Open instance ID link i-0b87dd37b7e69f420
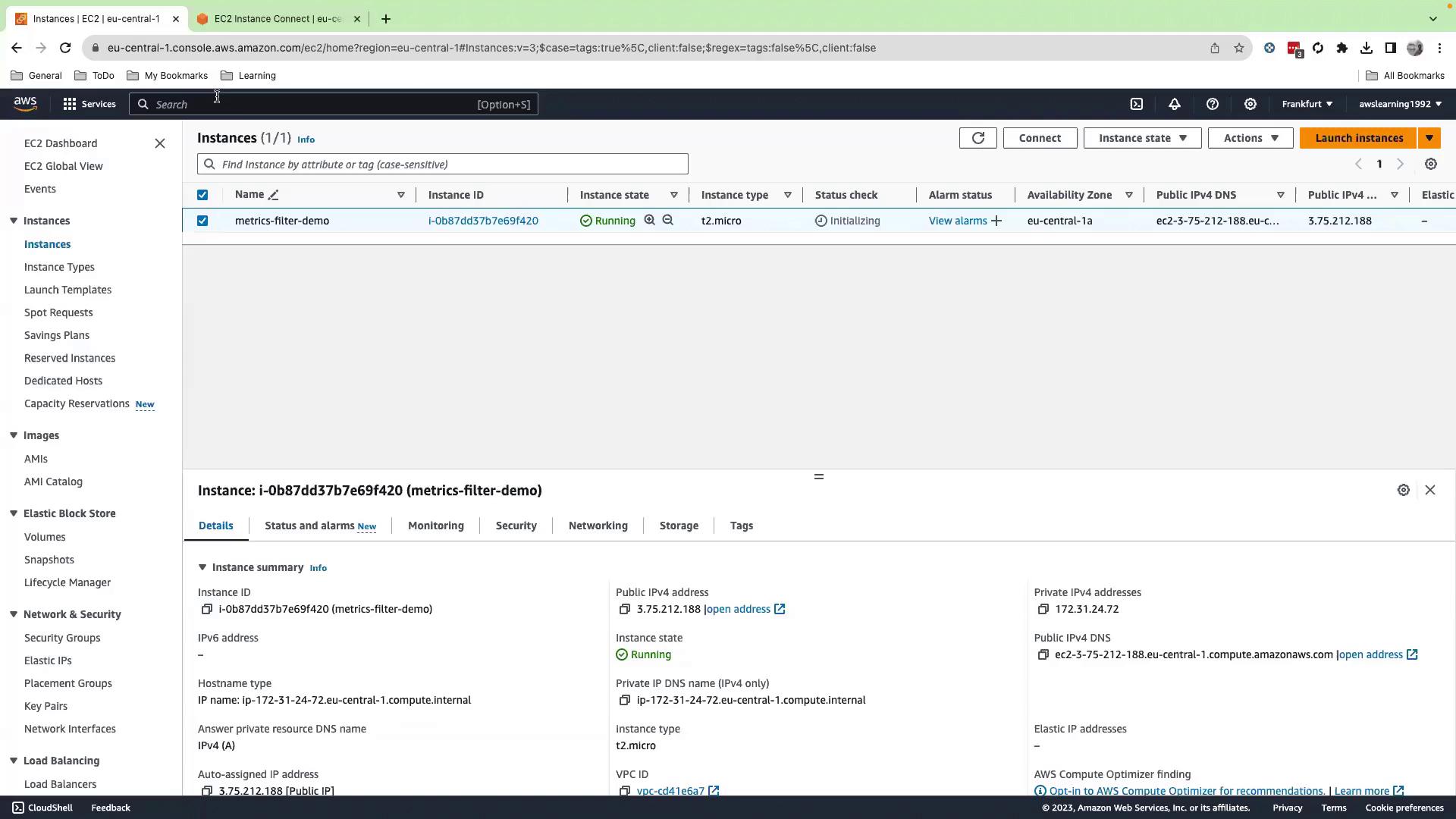Image resolution: width=1456 pixels, height=819 pixels. point(483,221)
